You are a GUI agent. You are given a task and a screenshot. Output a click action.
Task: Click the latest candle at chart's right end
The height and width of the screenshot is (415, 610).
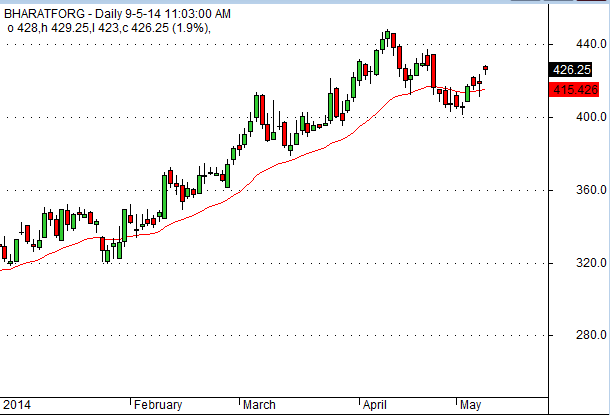coord(485,68)
